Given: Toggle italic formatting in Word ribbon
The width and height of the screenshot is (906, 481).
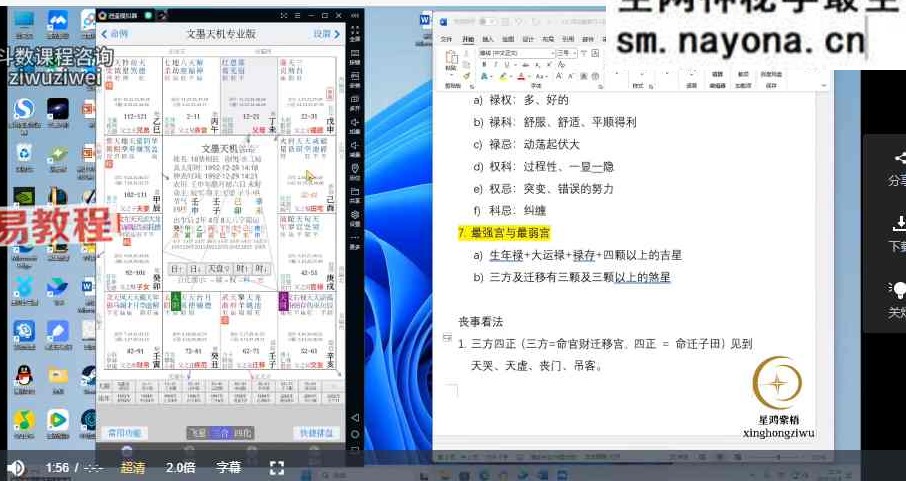Looking at the screenshot, I should click(x=496, y=65).
